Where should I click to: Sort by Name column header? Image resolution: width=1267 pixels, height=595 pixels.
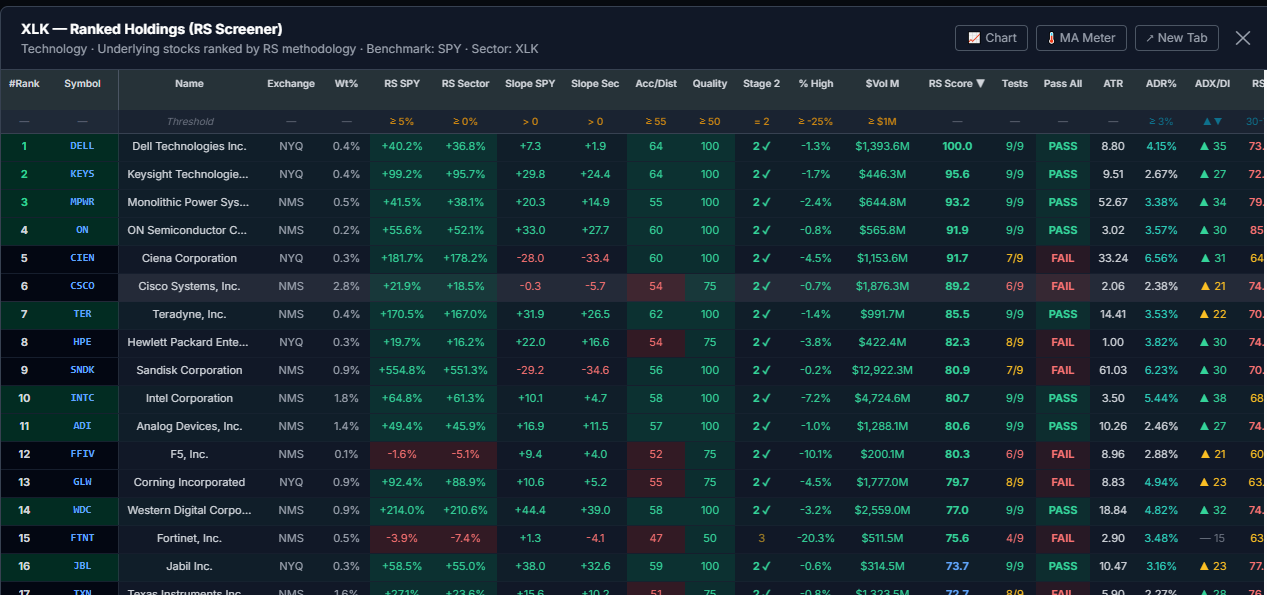pyautogui.click(x=189, y=84)
